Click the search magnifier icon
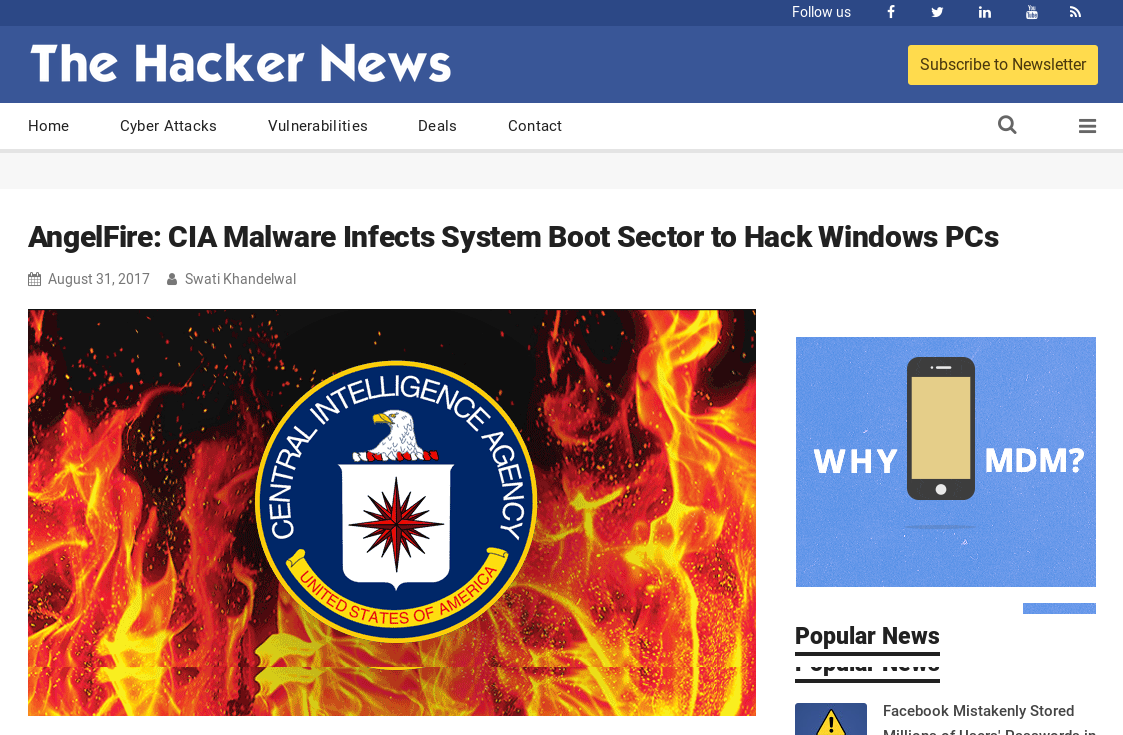 (1007, 125)
